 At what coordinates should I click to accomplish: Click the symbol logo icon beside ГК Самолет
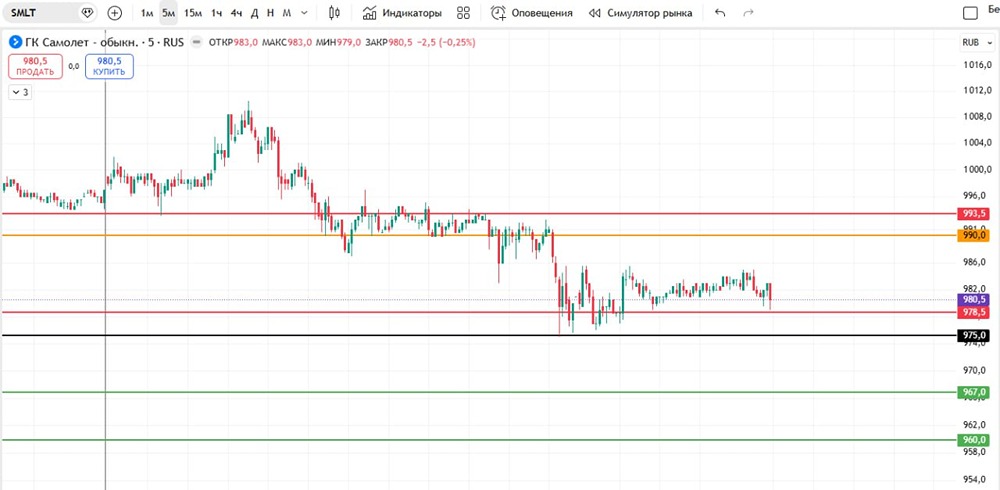point(15,43)
